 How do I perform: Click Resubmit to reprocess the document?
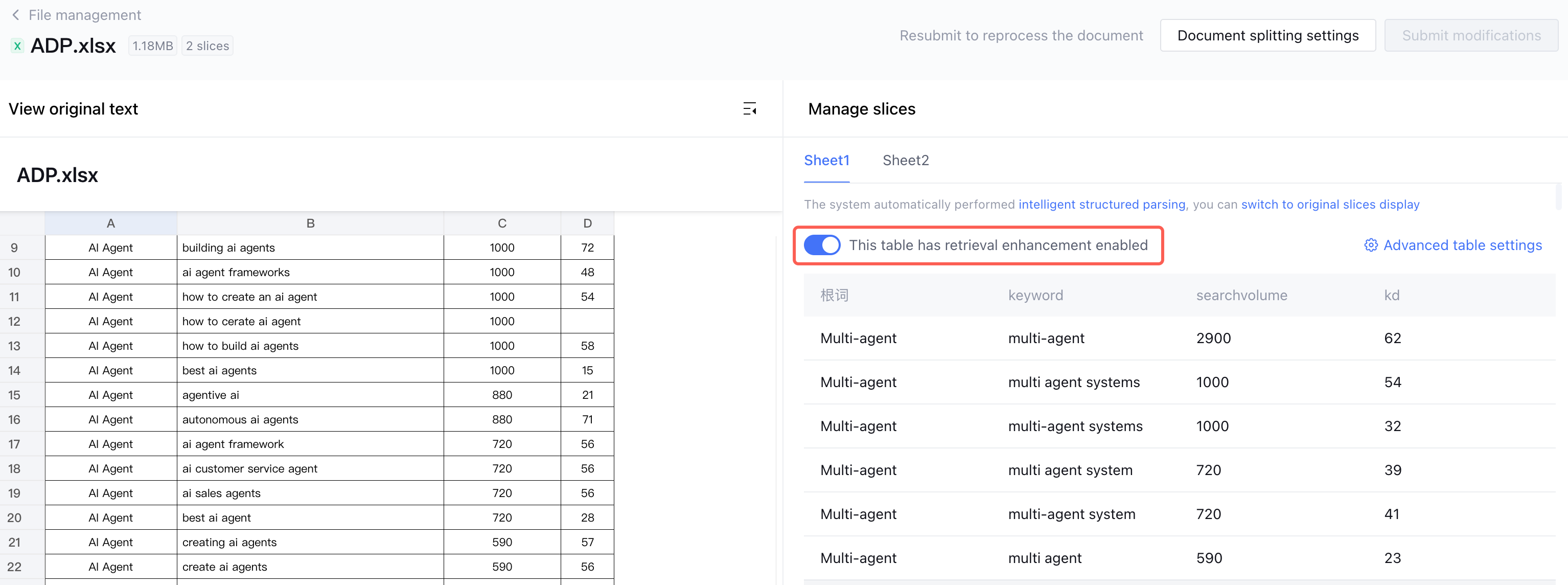1021,35
